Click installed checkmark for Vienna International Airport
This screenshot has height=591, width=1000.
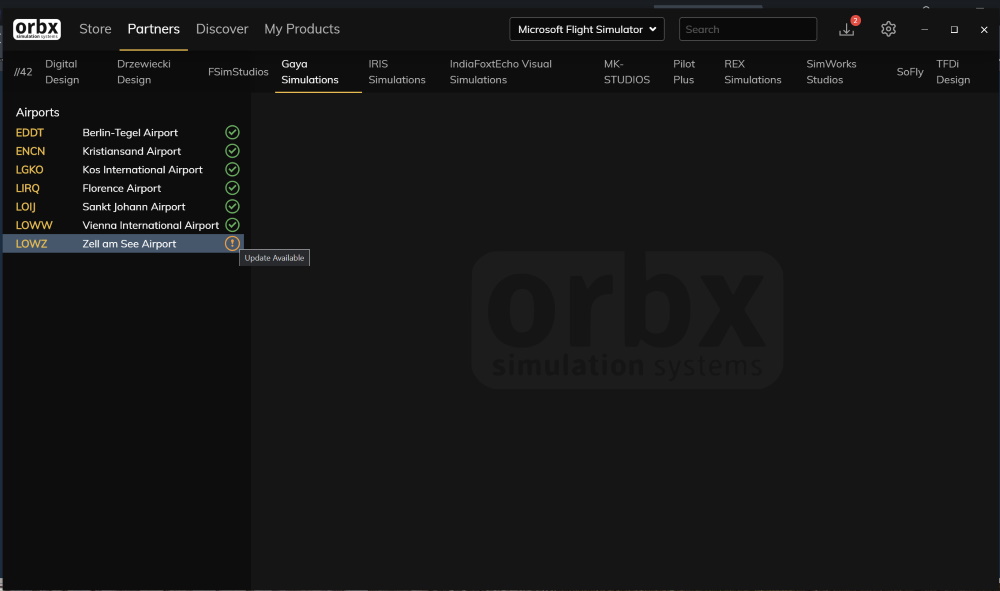pyautogui.click(x=232, y=224)
